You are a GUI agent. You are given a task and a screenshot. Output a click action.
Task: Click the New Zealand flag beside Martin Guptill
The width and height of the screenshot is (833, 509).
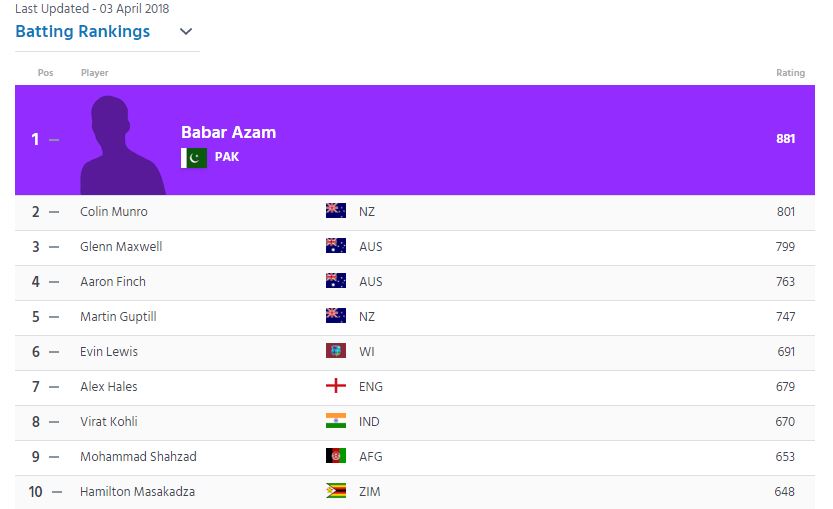click(336, 316)
